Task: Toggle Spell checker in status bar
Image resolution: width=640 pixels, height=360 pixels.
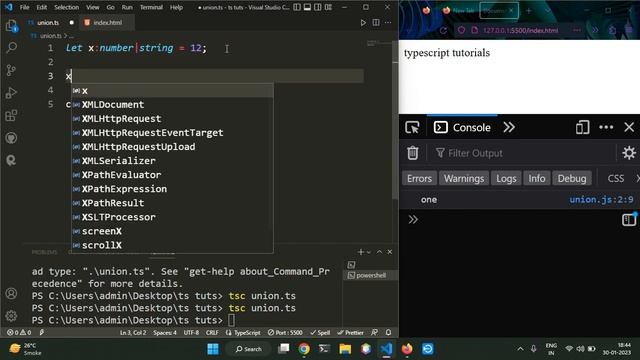Action: click(x=320, y=333)
